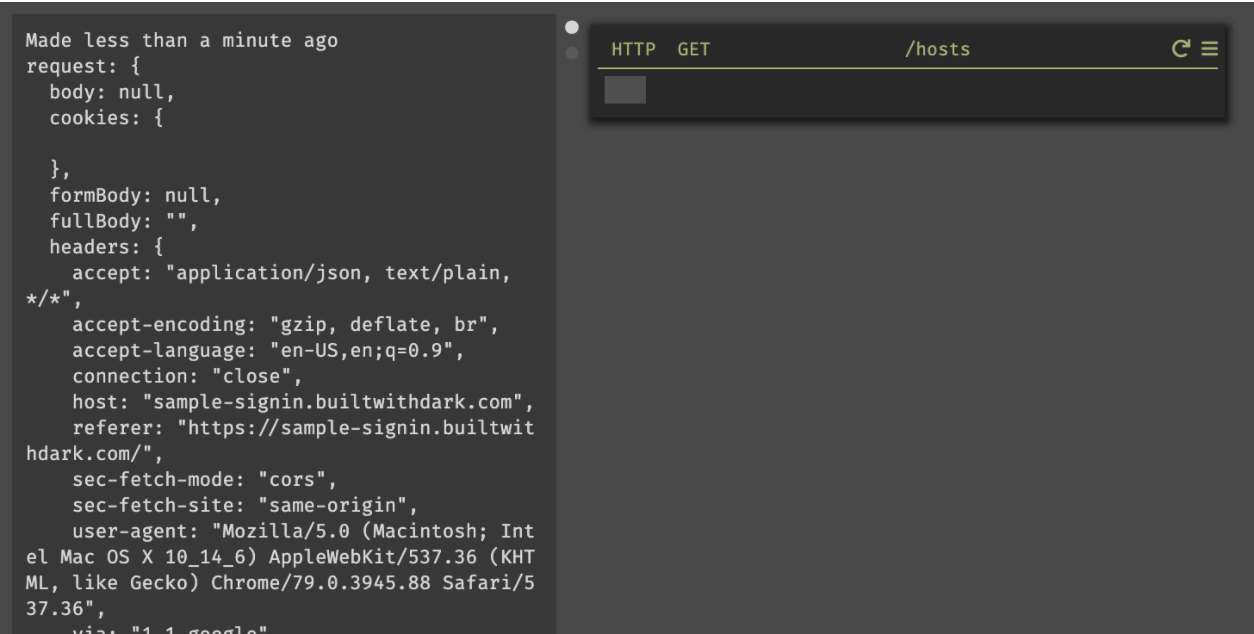Click the hamburger lines at handler top right
This screenshot has height=634, width=1254.
click(x=1209, y=47)
